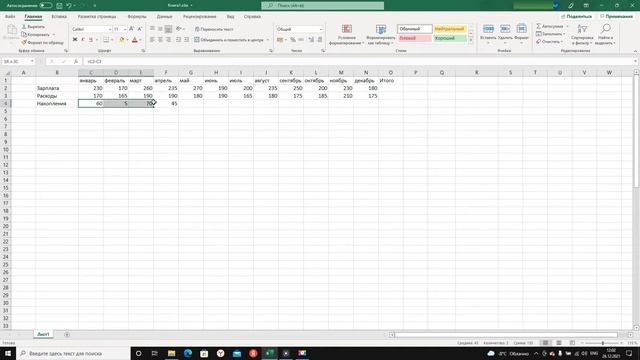Apply the Нейтральный cell style

coord(449,29)
